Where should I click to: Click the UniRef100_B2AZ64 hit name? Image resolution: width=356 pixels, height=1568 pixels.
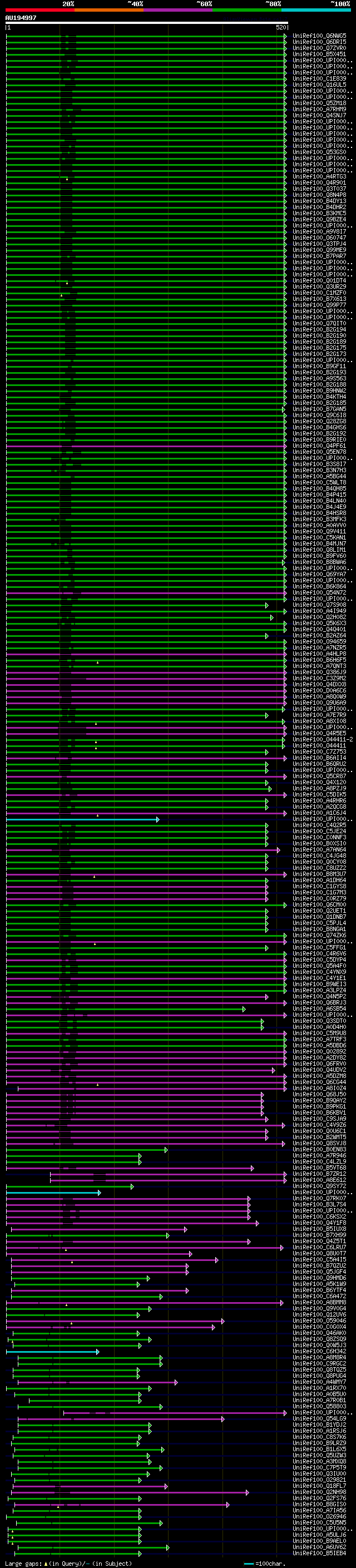(319, 635)
